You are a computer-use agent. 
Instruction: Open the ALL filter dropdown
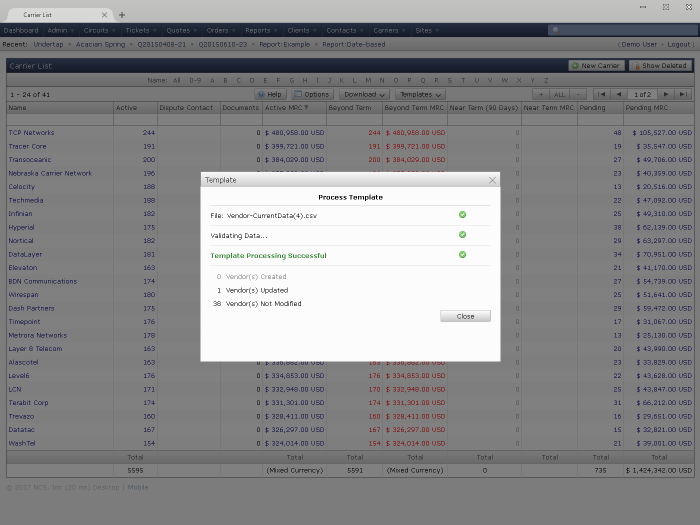click(x=561, y=94)
